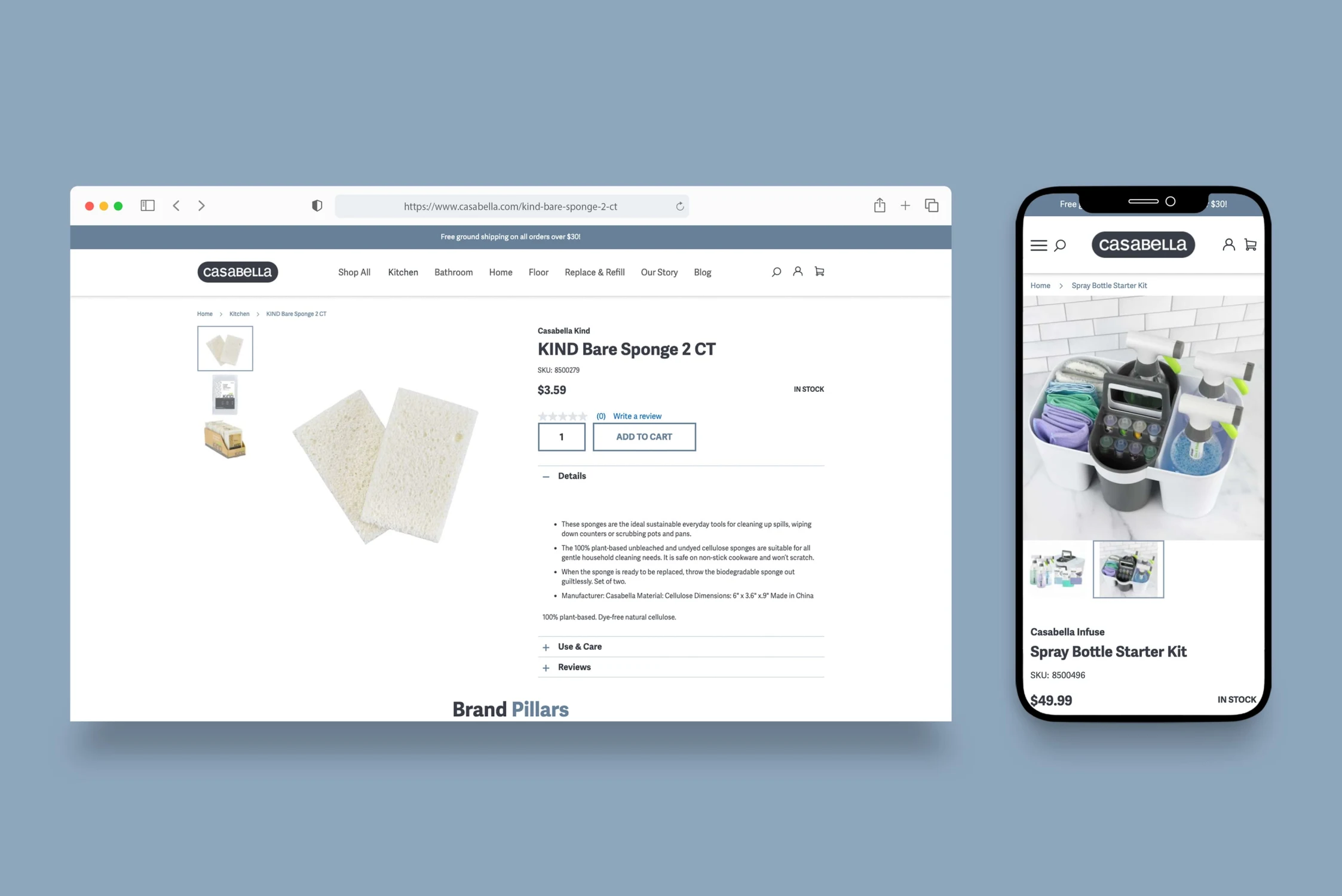Click the Write a review link
The height and width of the screenshot is (896, 1342).
point(637,415)
